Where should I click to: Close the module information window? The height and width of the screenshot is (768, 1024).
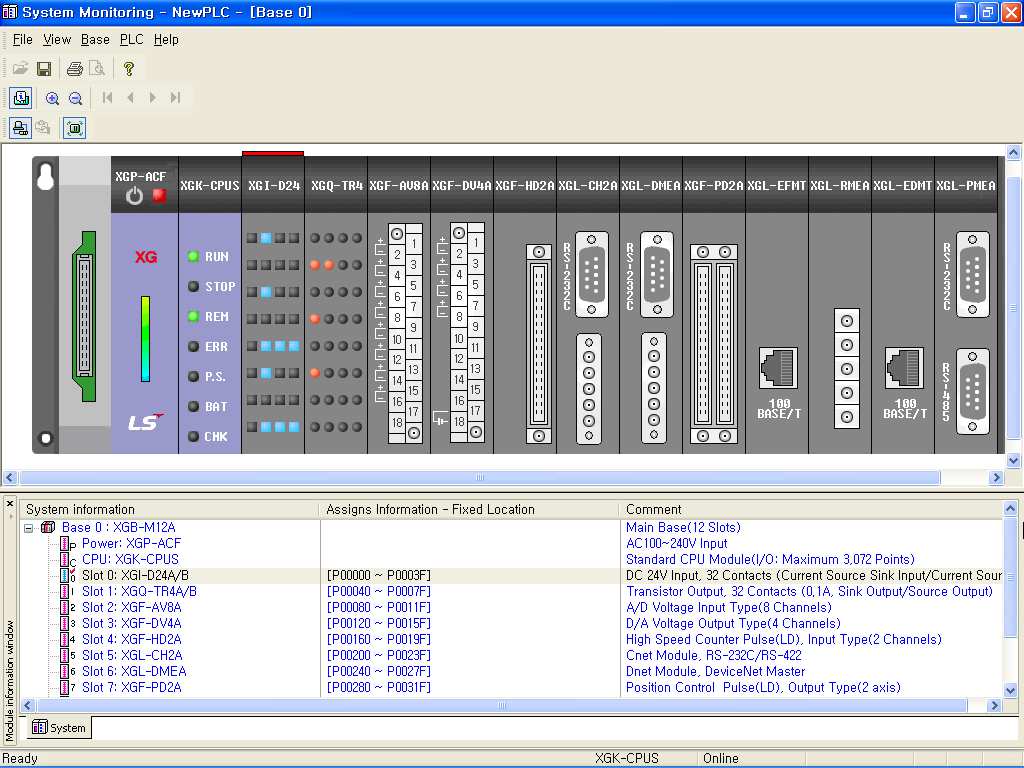pyautogui.click(x=10, y=504)
